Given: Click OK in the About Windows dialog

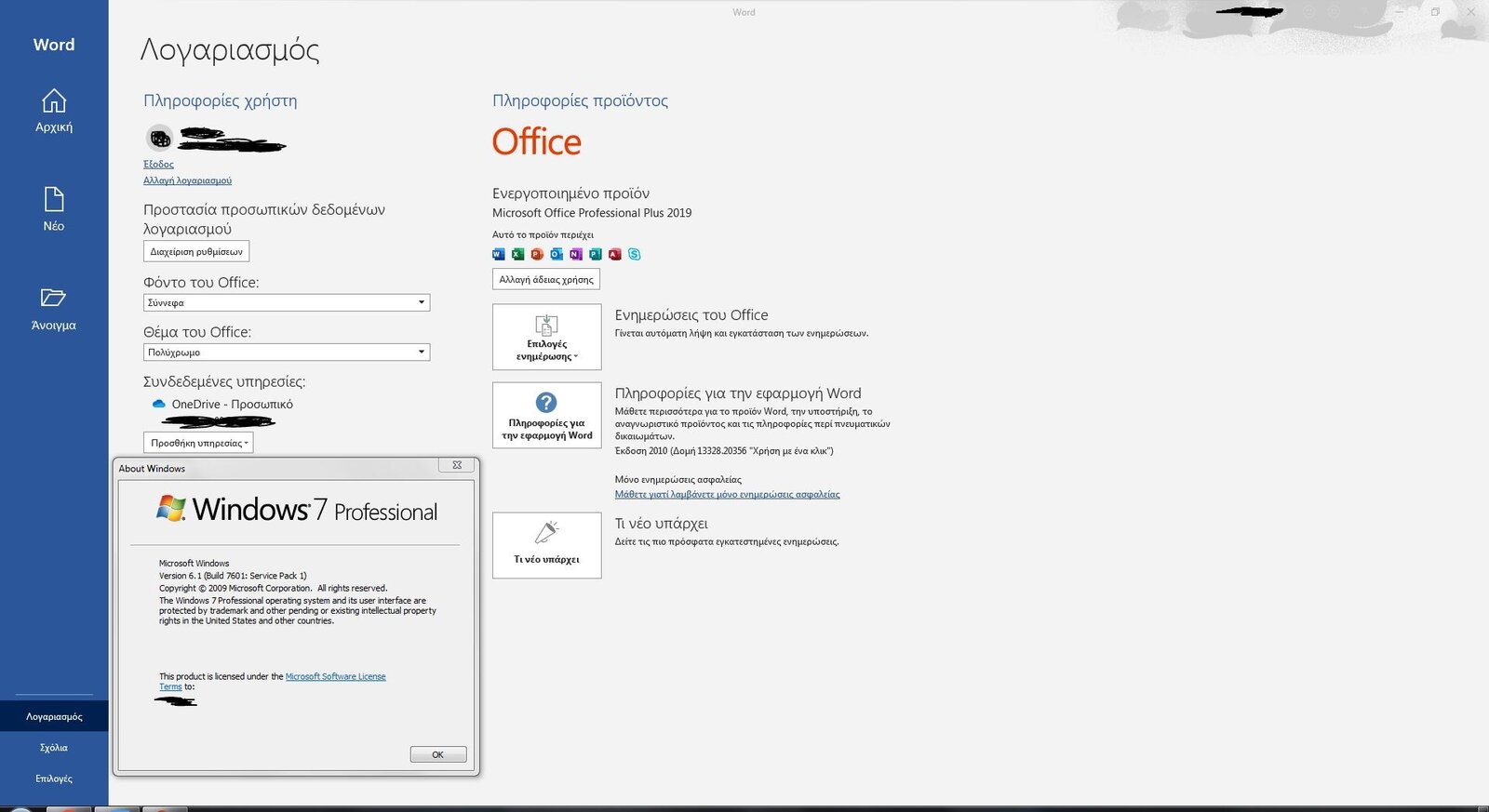Looking at the screenshot, I should coord(437,754).
